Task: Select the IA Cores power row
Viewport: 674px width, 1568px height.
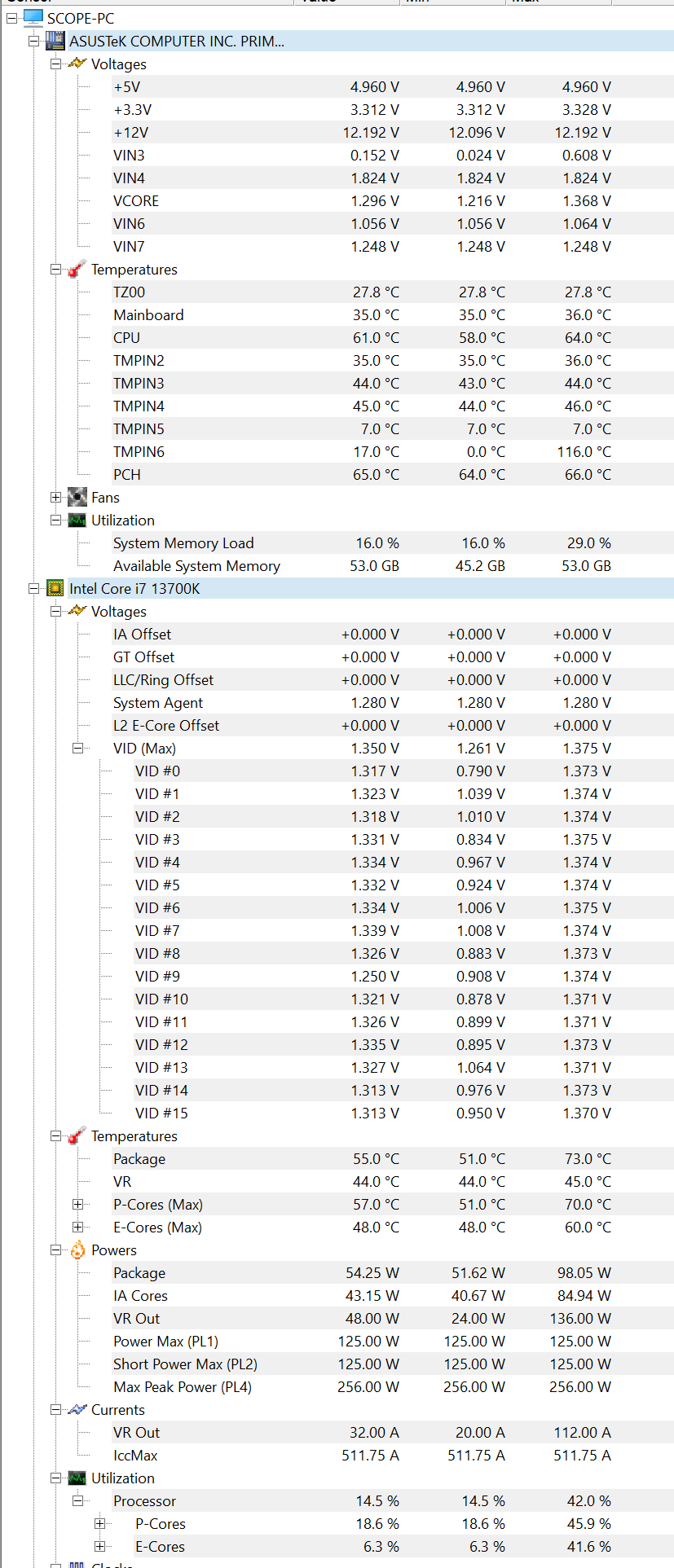Action: pyautogui.click(x=393, y=1295)
